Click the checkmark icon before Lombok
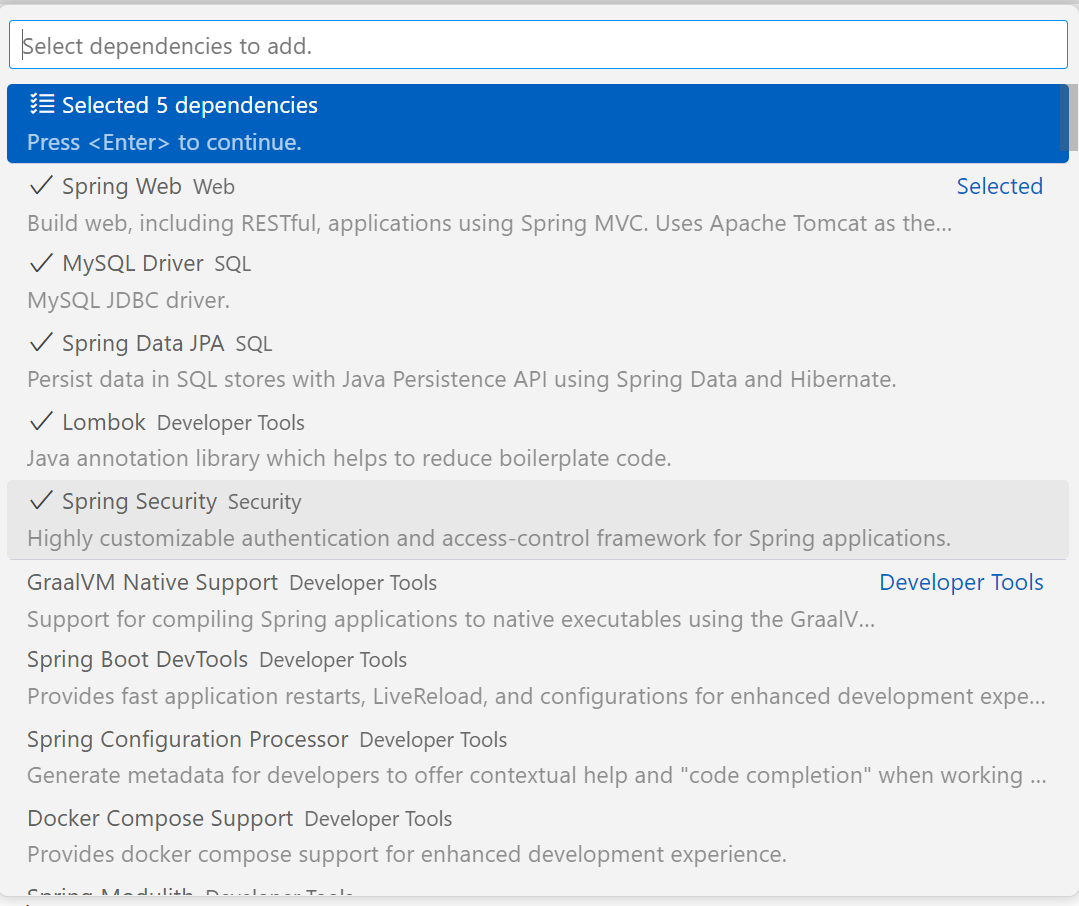Viewport: 1079px width, 906px height. (x=41, y=422)
